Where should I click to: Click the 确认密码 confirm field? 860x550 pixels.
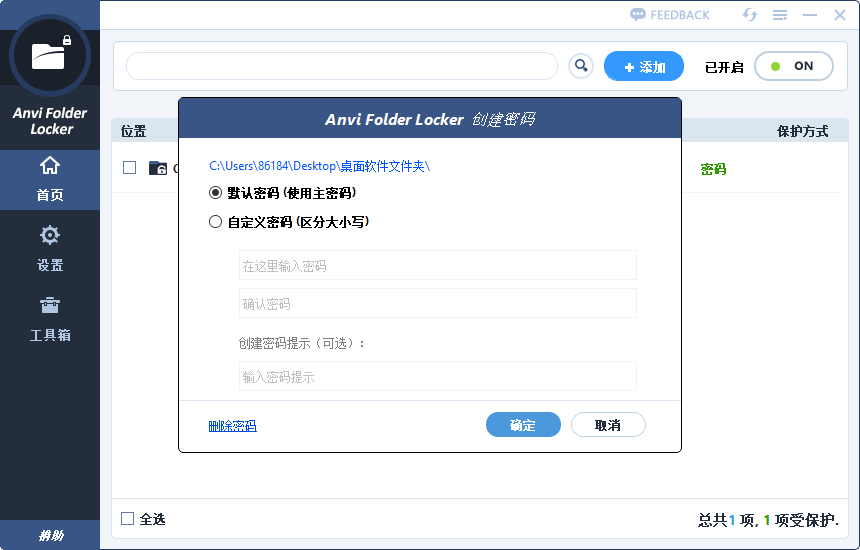click(438, 303)
